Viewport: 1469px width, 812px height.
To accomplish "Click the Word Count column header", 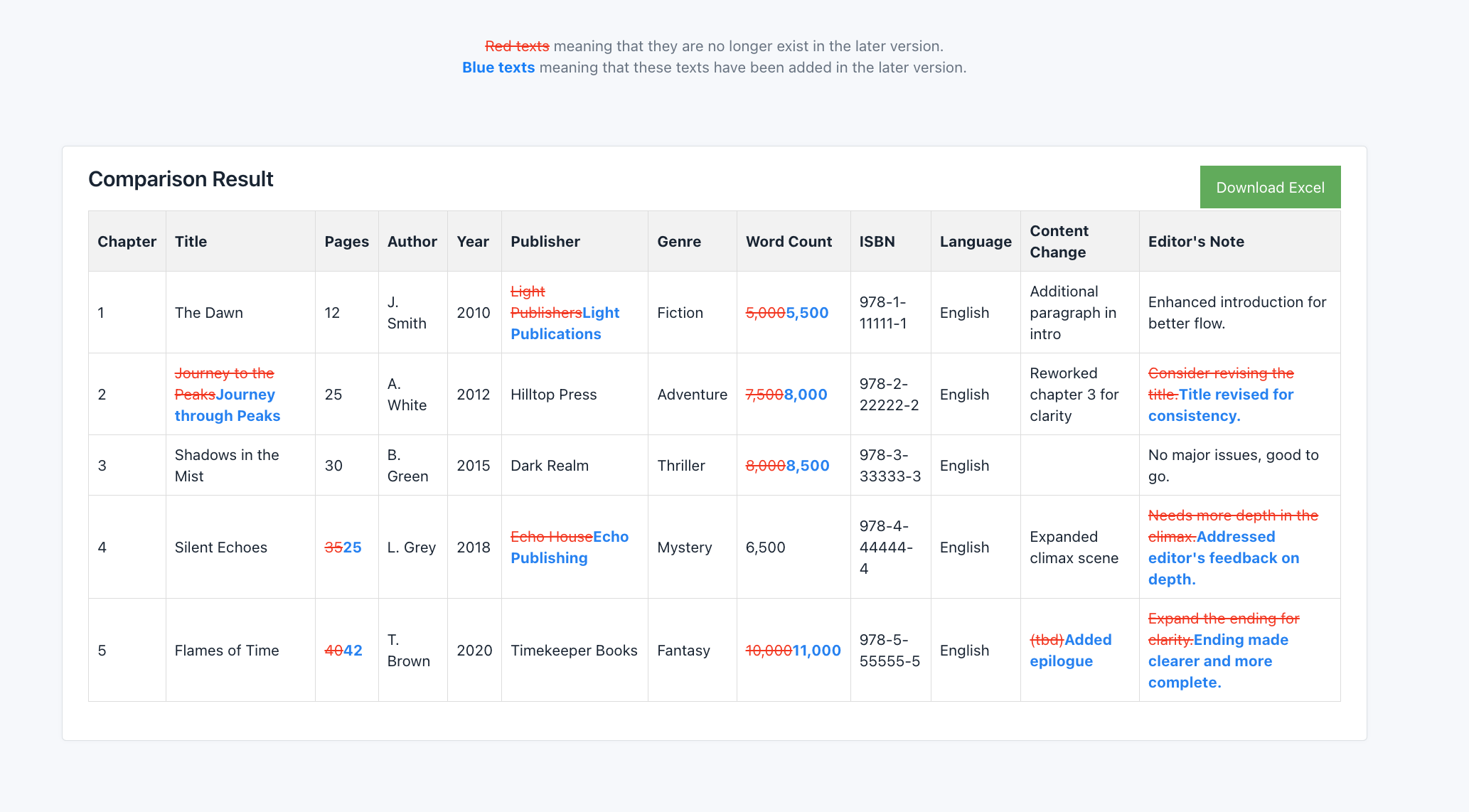I will tap(789, 241).
